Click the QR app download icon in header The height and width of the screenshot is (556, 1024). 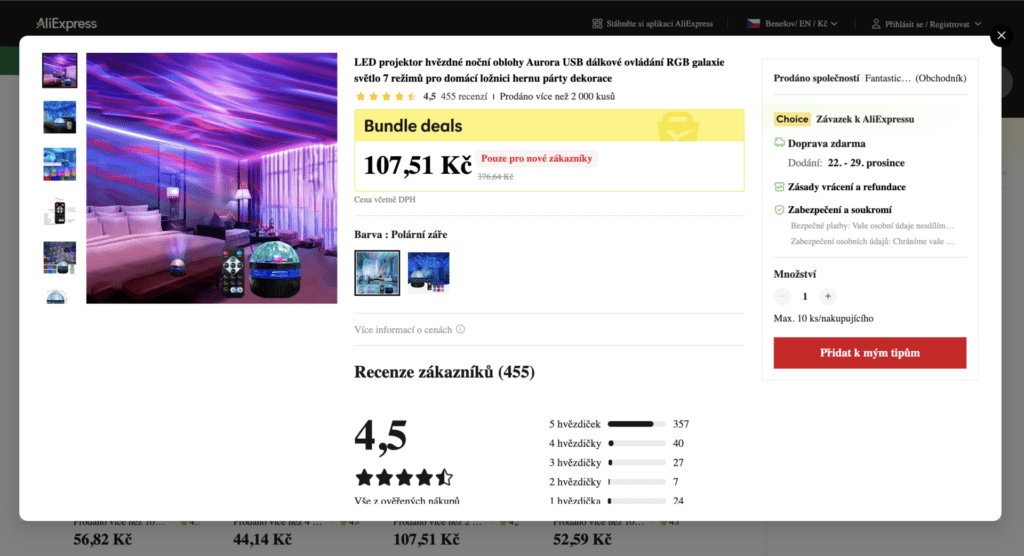[597, 24]
